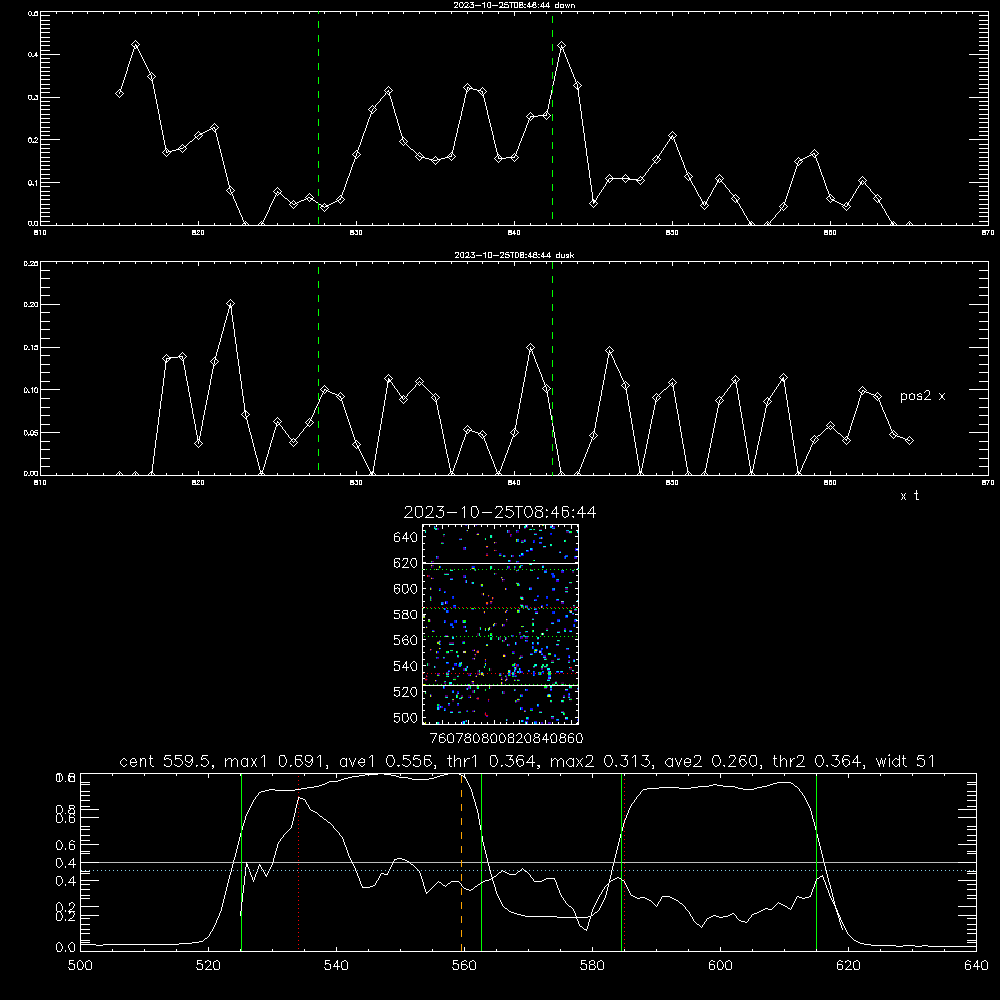
Task: Click the red dotted line near 585 in profile plot
Action: (624, 862)
